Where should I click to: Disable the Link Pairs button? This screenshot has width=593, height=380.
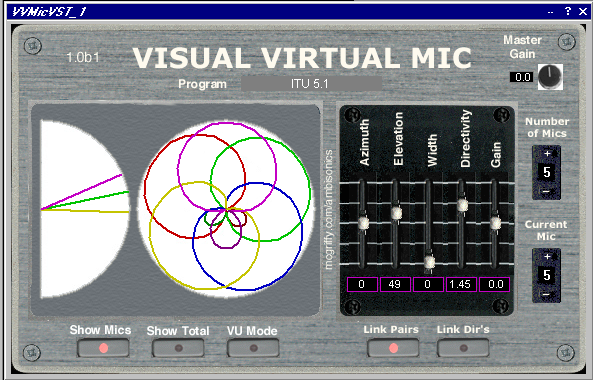[x=393, y=348]
